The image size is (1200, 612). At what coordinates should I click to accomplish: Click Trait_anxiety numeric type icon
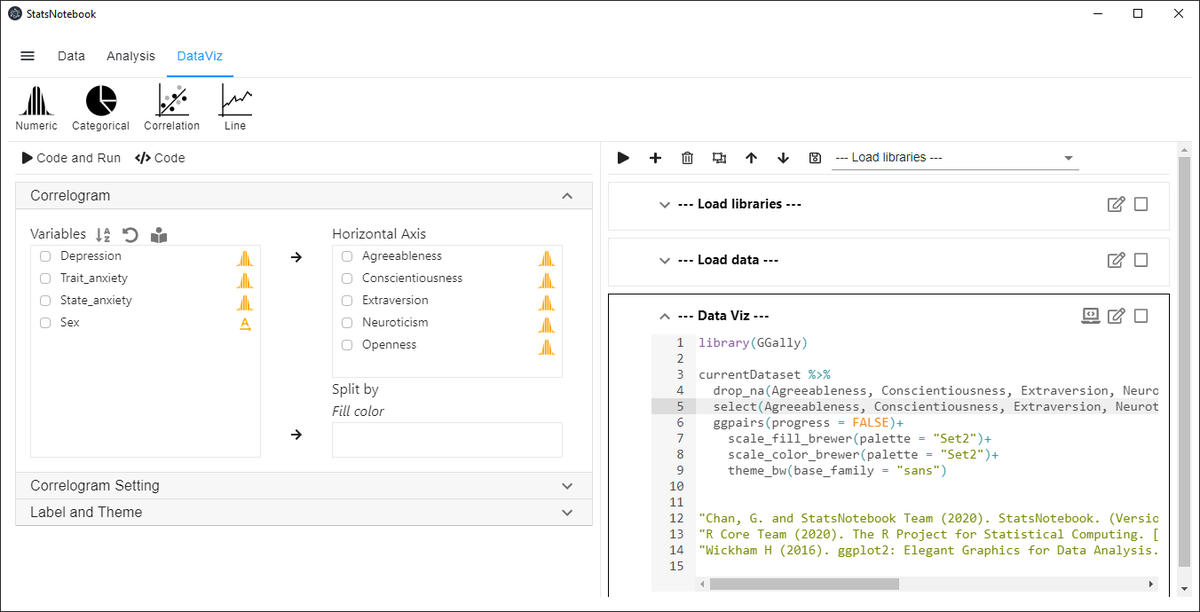coord(245,279)
